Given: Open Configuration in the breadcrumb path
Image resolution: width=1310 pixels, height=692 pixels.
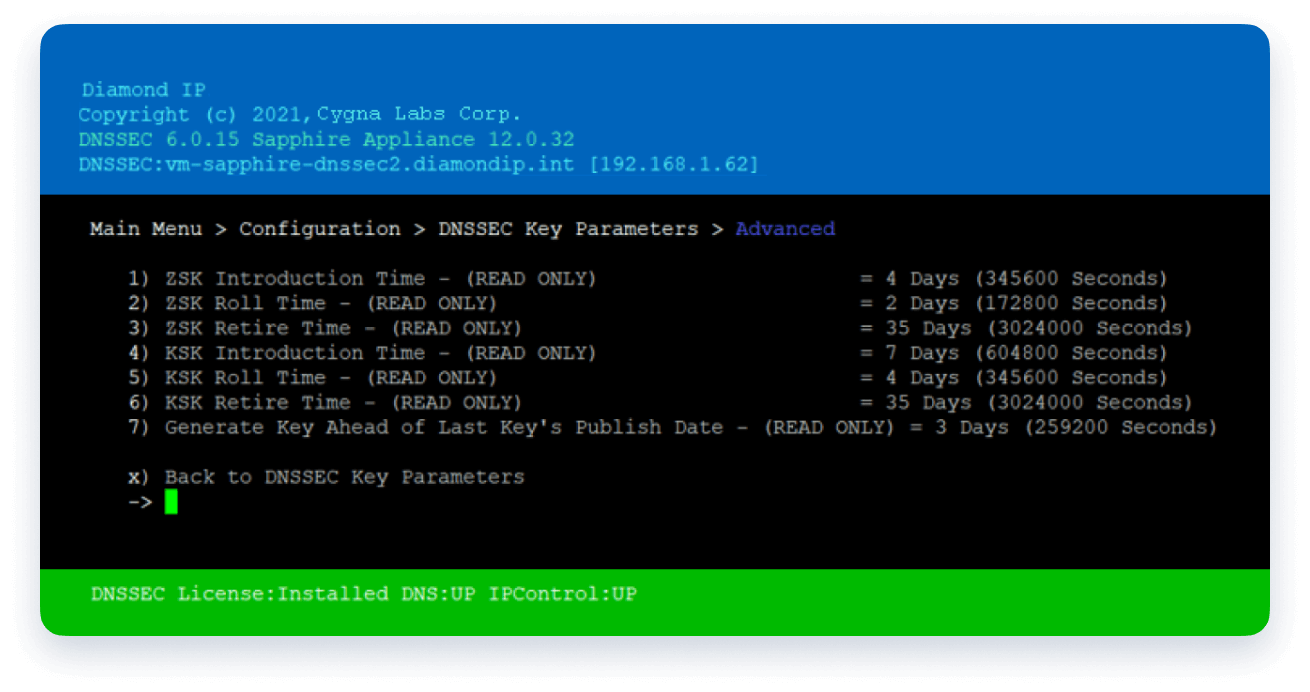Looking at the screenshot, I should point(319,228).
